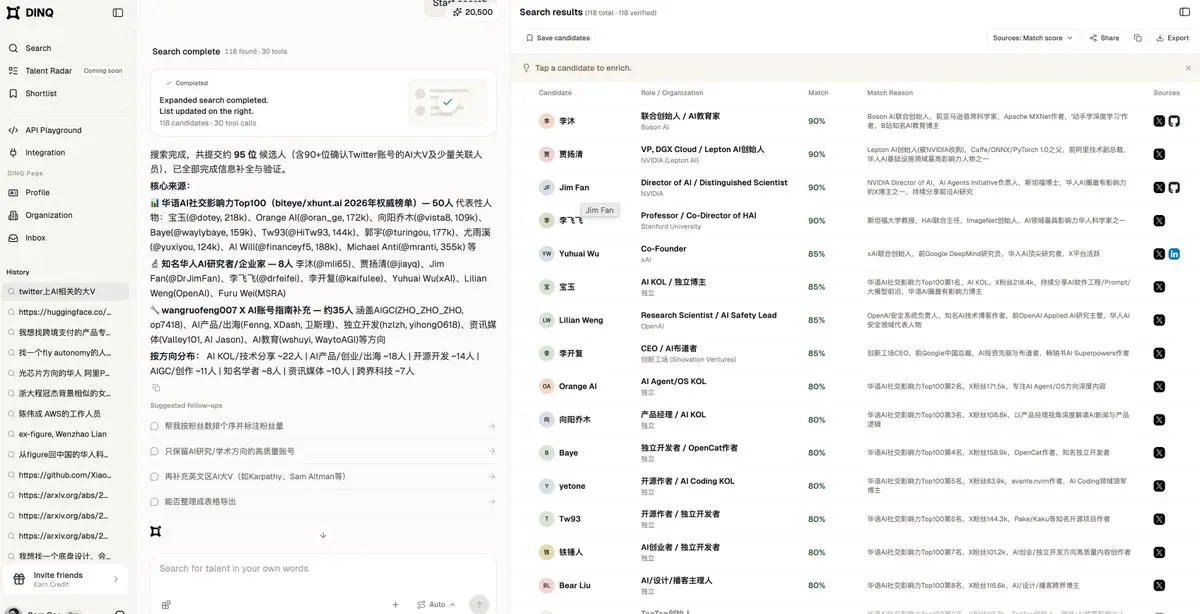Click LinkedIn source icon for Yuhuai Wu
The image size is (1200, 614).
(x=1174, y=254)
